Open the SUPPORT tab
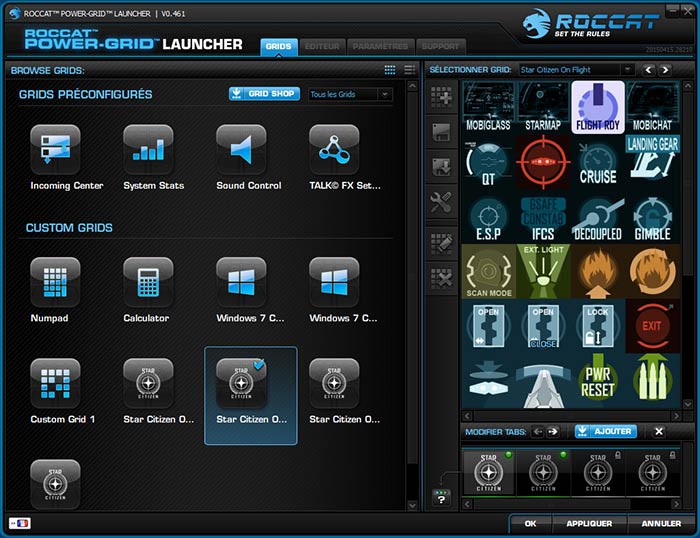700x538 pixels. pyautogui.click(x=440, y=46)
